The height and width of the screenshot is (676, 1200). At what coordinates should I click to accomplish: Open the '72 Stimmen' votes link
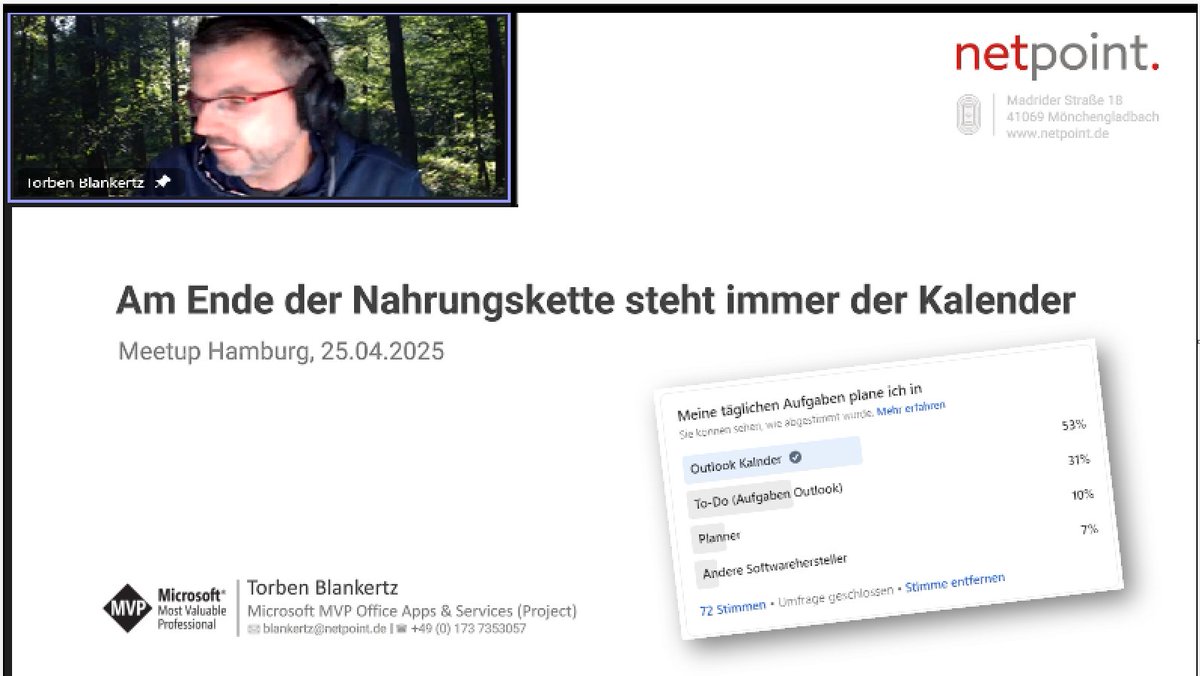(733, 607)
